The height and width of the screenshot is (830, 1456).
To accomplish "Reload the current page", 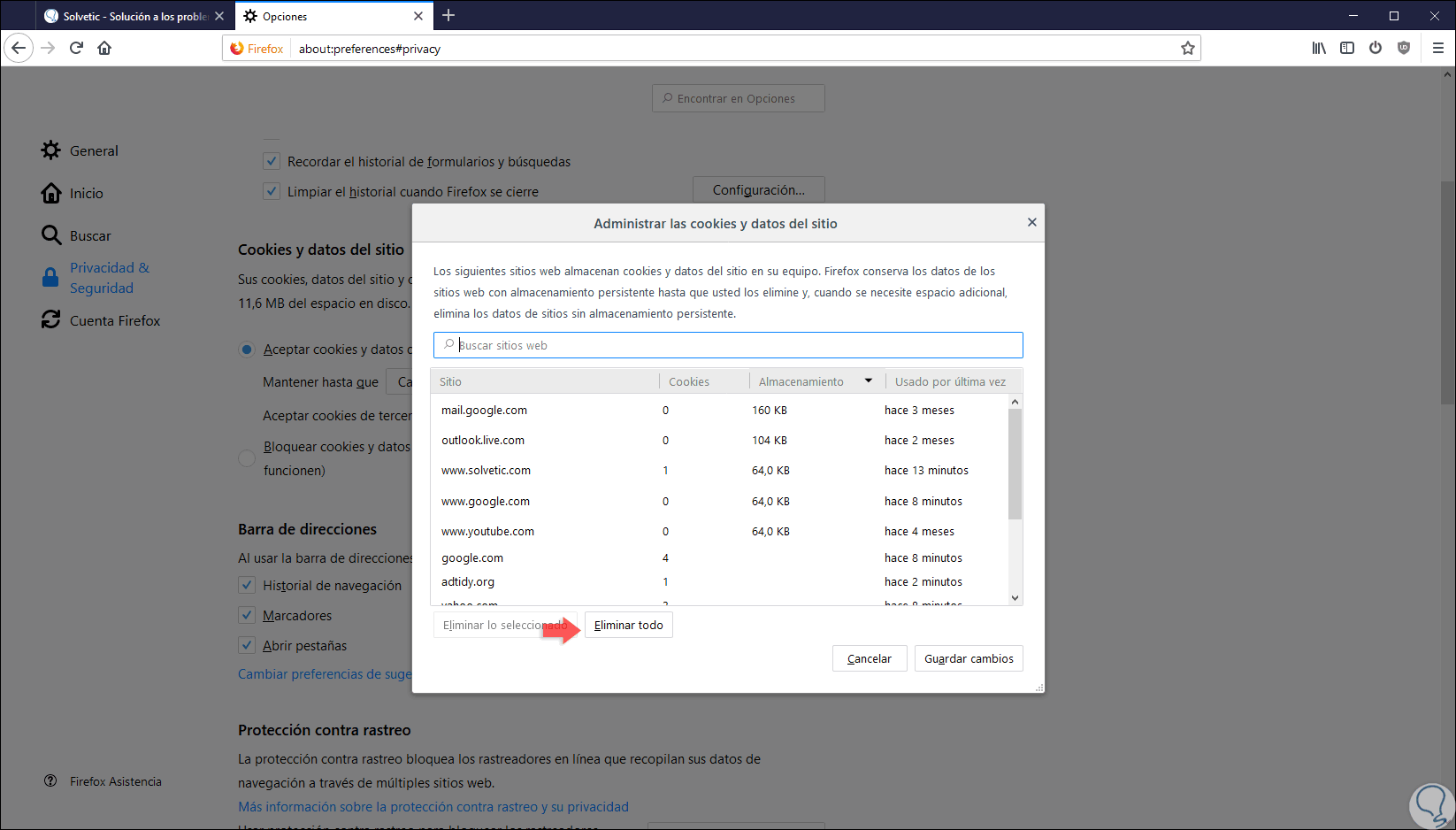I will [76, 48].
